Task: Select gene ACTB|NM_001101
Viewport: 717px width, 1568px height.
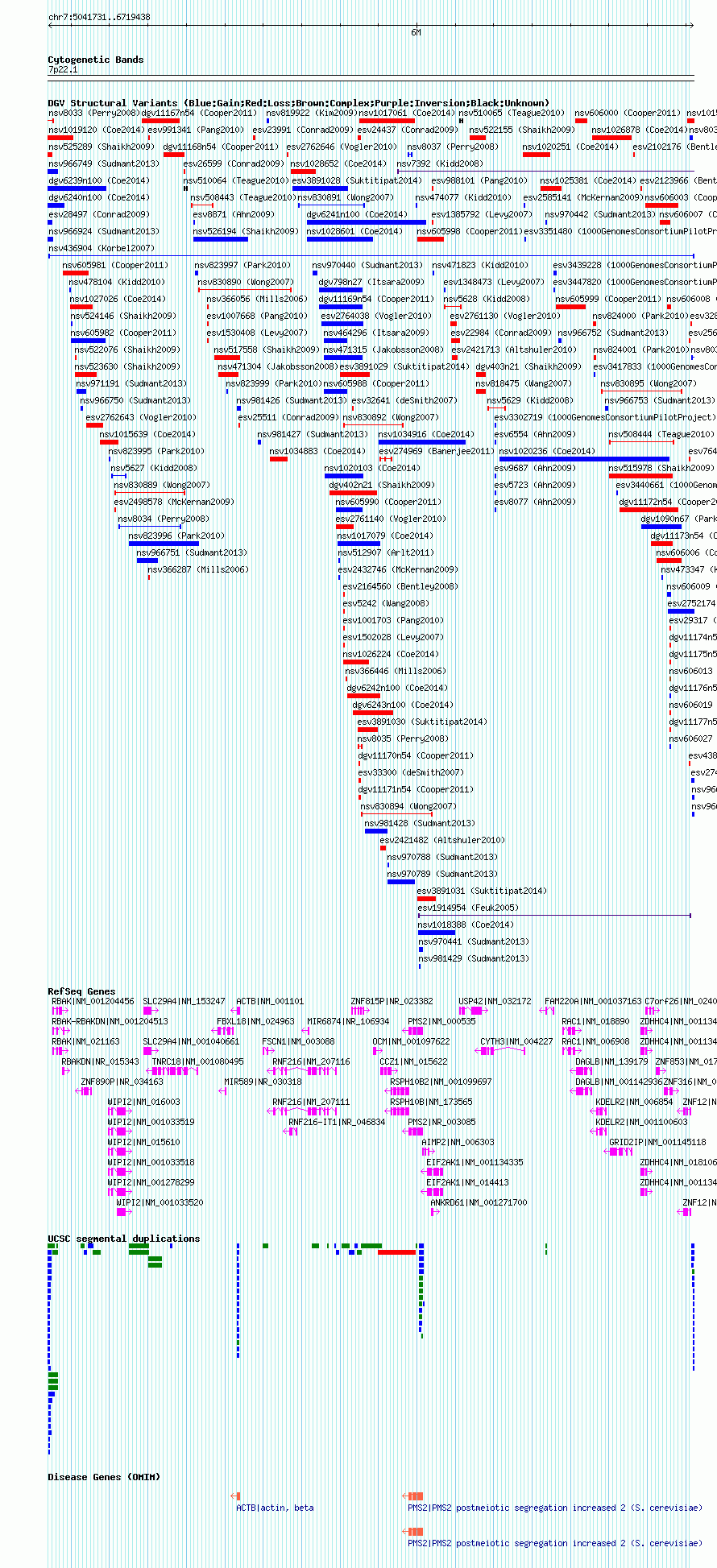Action: pos(270,1001)
